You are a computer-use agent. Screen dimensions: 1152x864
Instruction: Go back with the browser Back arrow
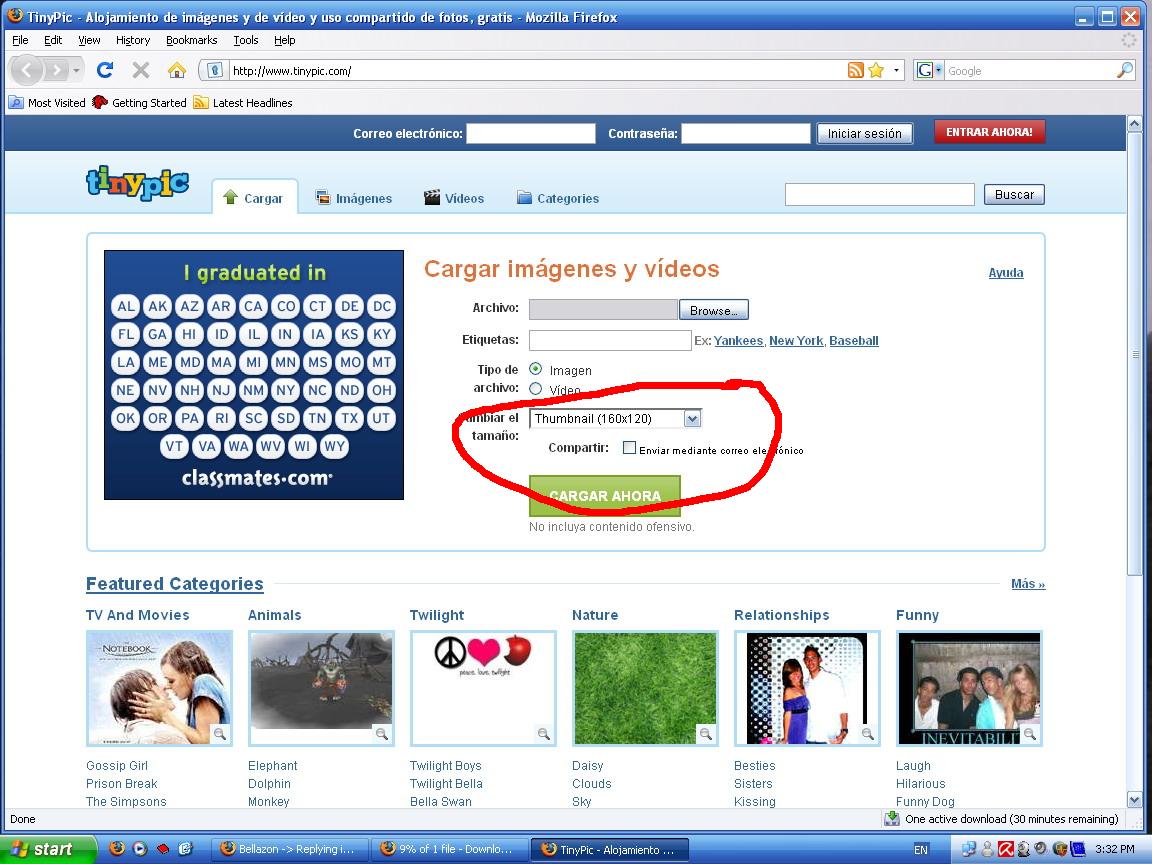click(x=26, y=71)
